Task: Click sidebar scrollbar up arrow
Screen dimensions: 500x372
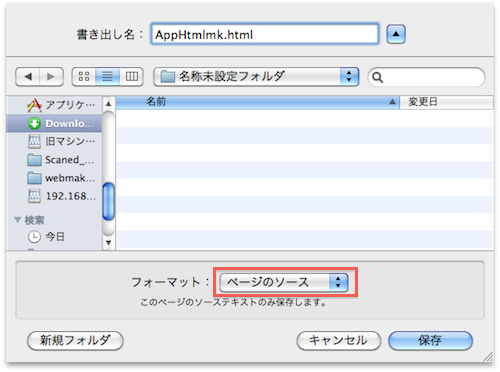Action: click(x=108, y=103)
